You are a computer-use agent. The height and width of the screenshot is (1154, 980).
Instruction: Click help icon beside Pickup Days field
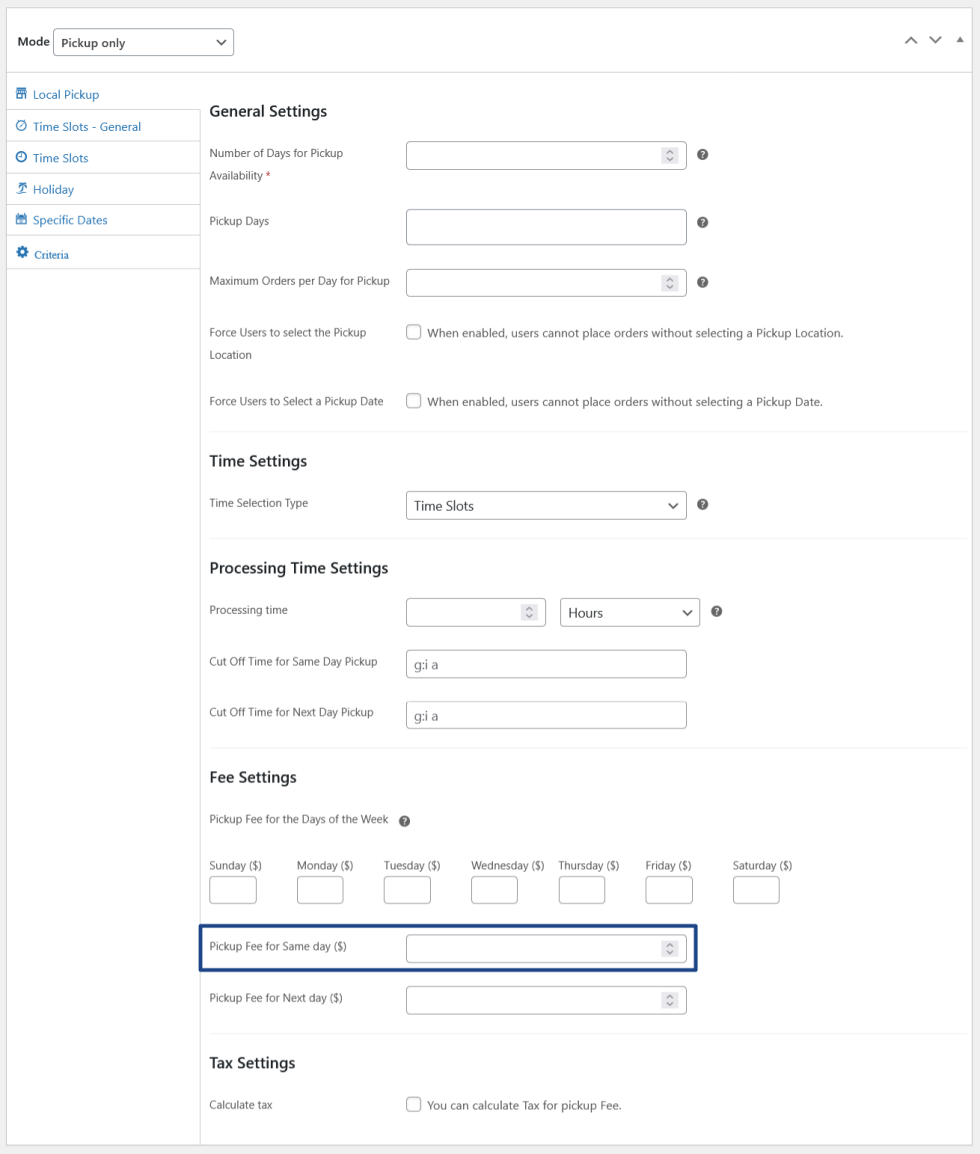[x=702, y=222]
